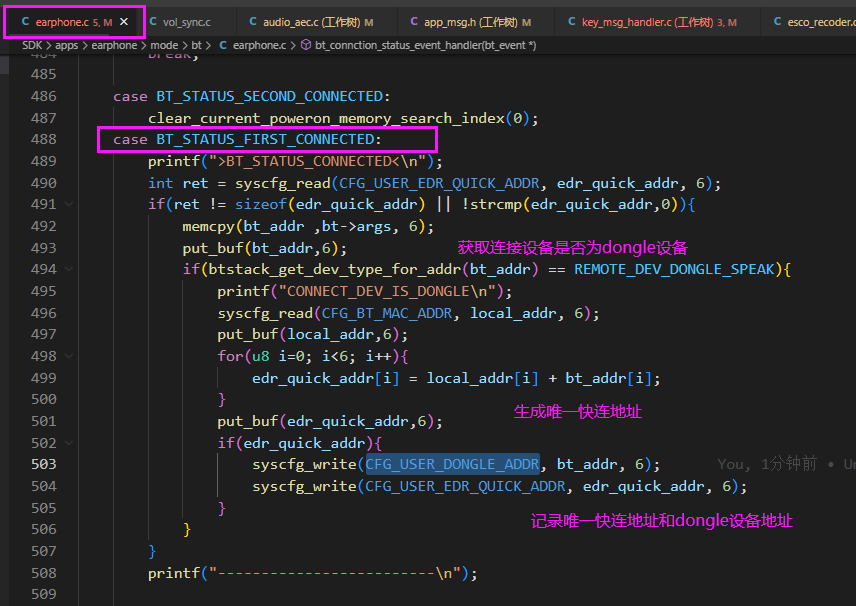
Task: Click the int keyword on line 490
Action: point(160,183)
